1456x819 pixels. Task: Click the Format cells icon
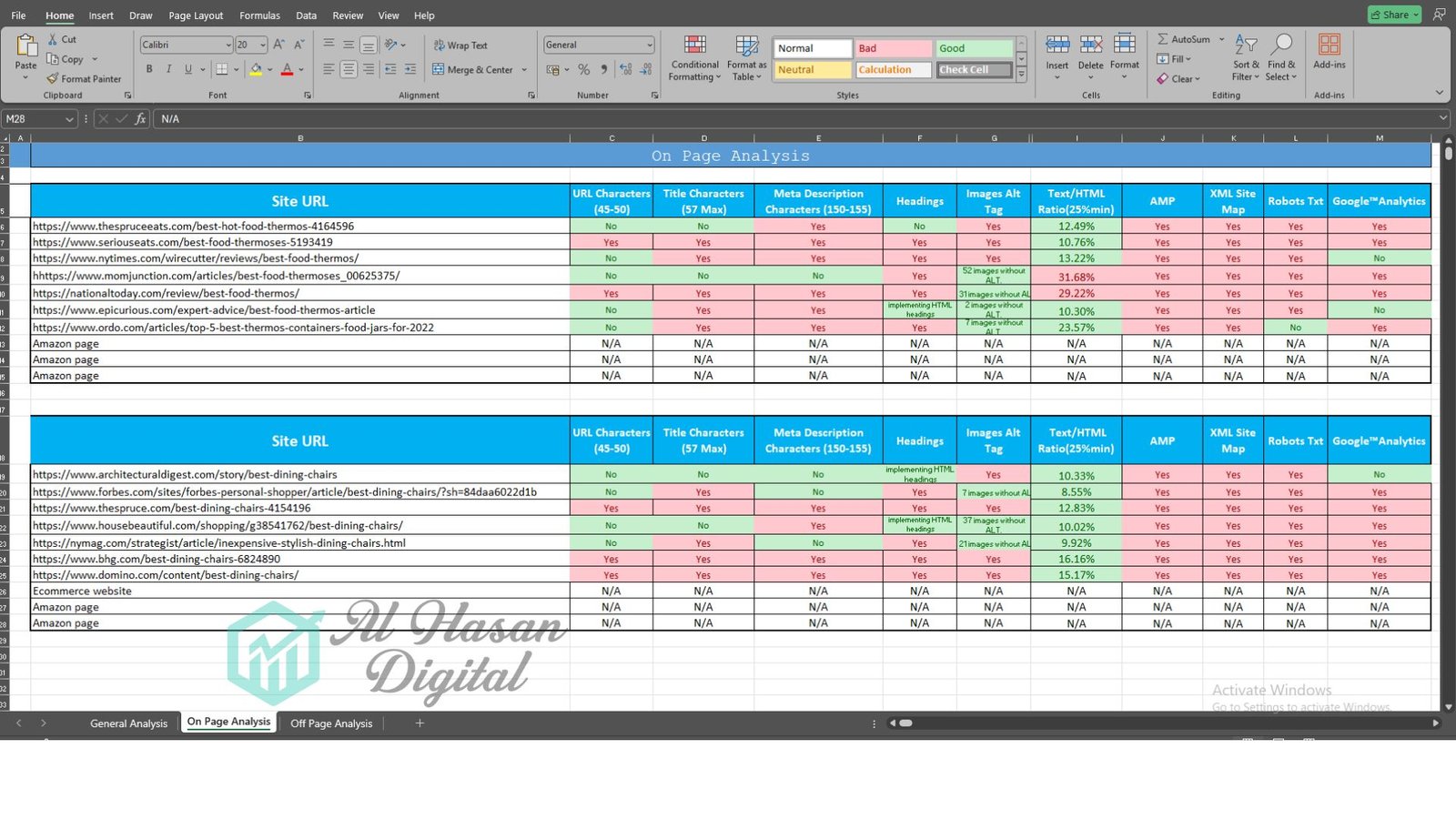click(x=1125, y=44)
